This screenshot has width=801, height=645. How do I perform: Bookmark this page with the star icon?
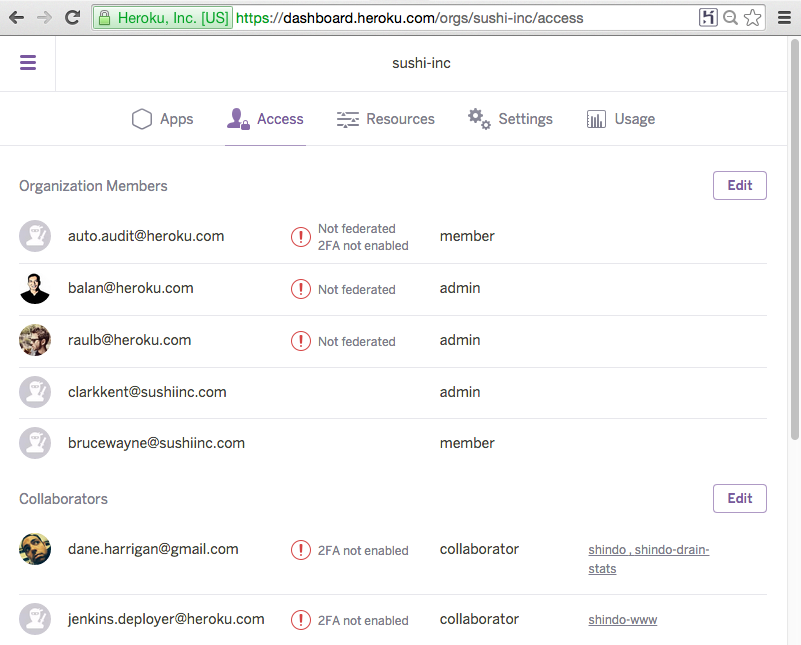[753, 17]
